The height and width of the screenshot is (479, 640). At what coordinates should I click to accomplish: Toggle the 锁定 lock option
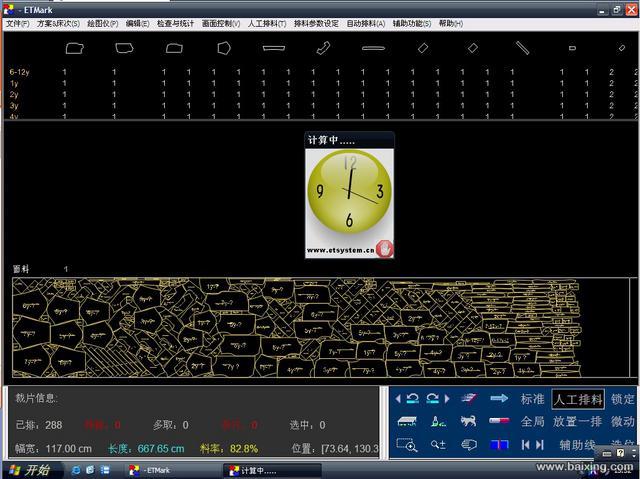tap(622, 399)
